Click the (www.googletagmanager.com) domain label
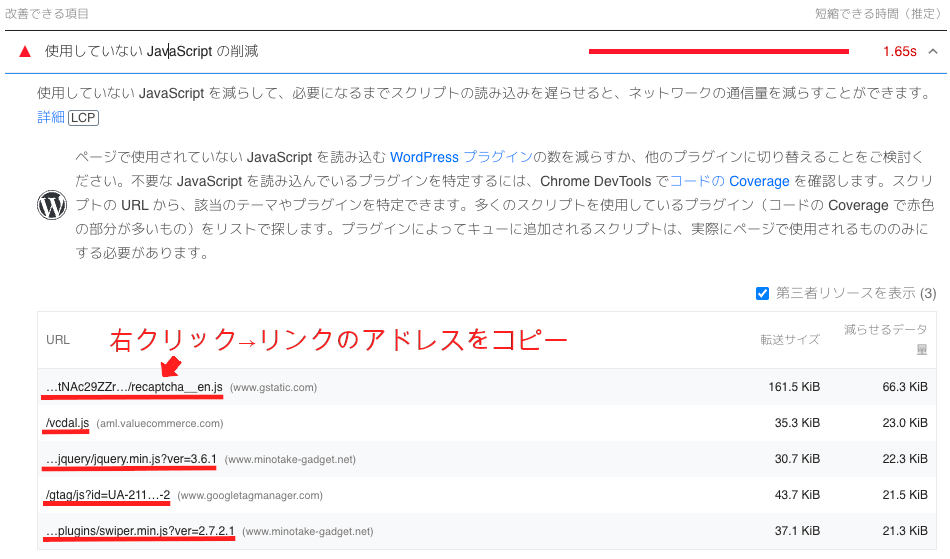The image size is (950, 559). point(250,495)
